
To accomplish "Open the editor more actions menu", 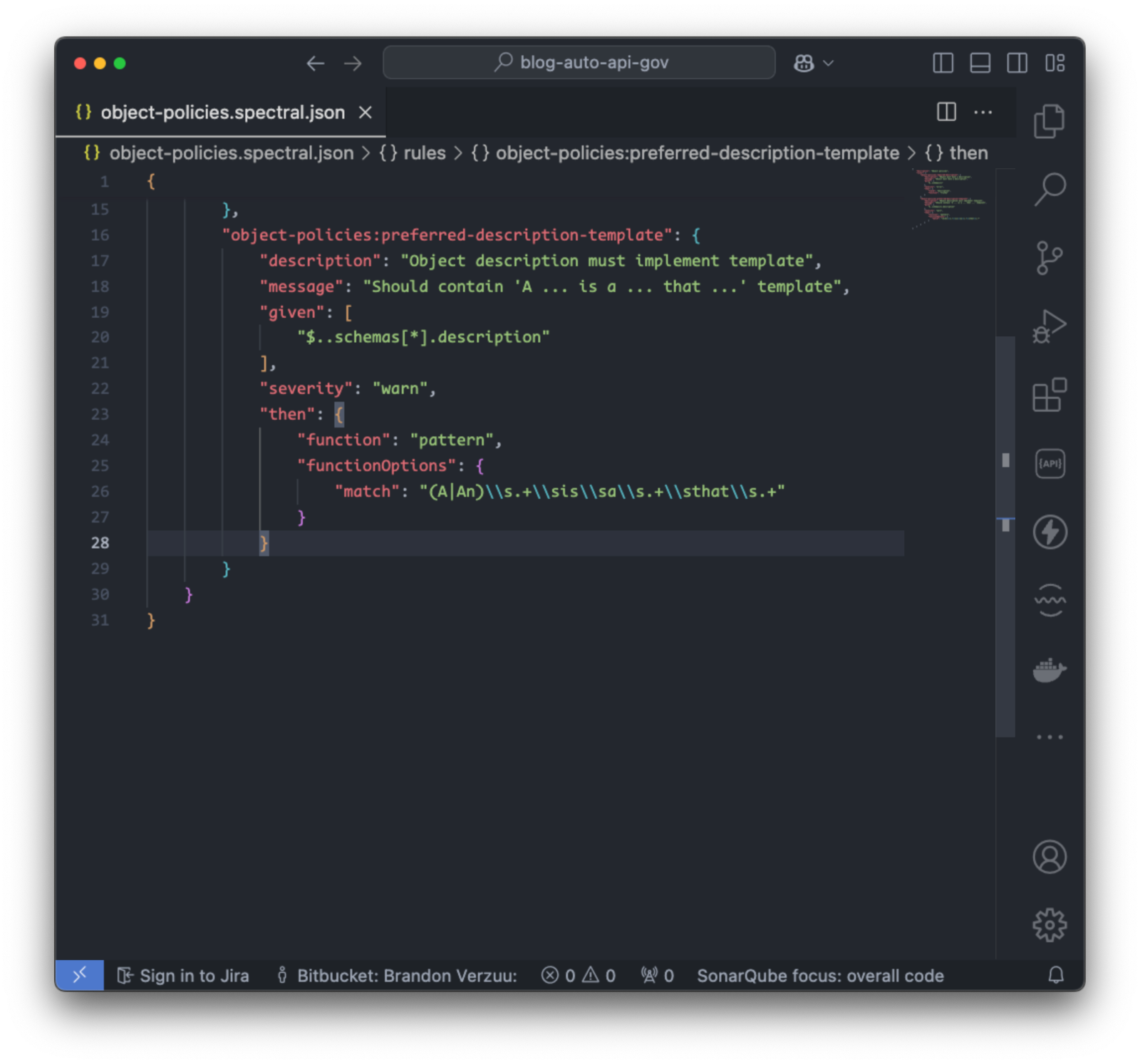I will [983, 112].
